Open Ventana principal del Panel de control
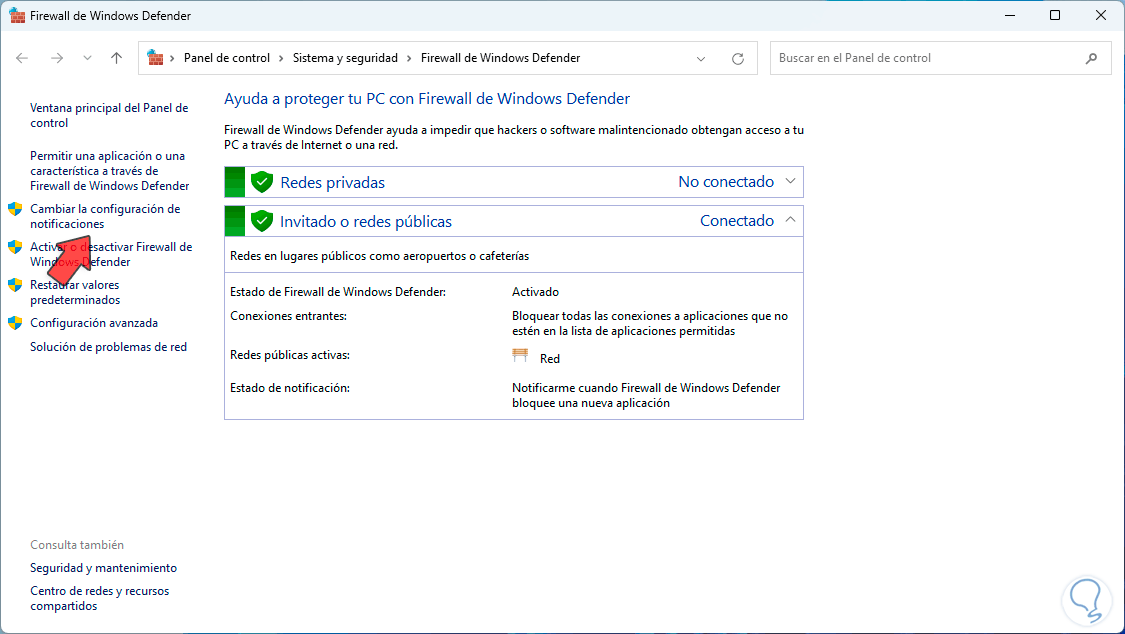Image resolution: width=1125 pixels, height=634 pixels. (x=109, y=115)
